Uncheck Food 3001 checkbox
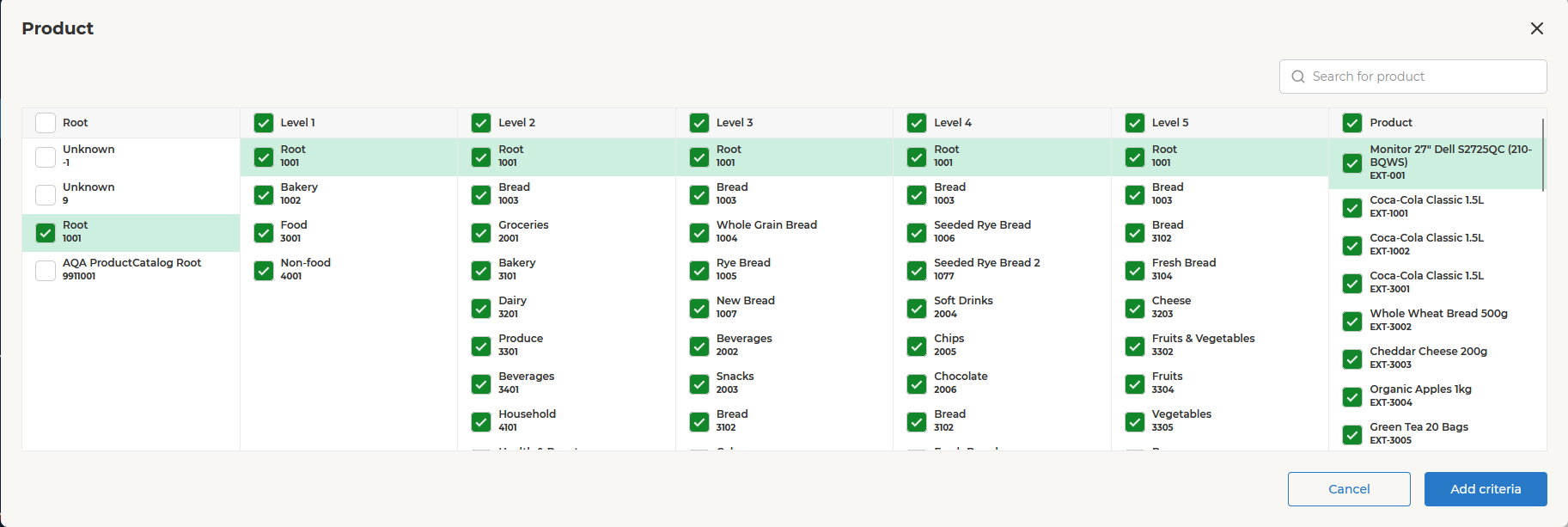1568x527 pixels. pos(264,233)
